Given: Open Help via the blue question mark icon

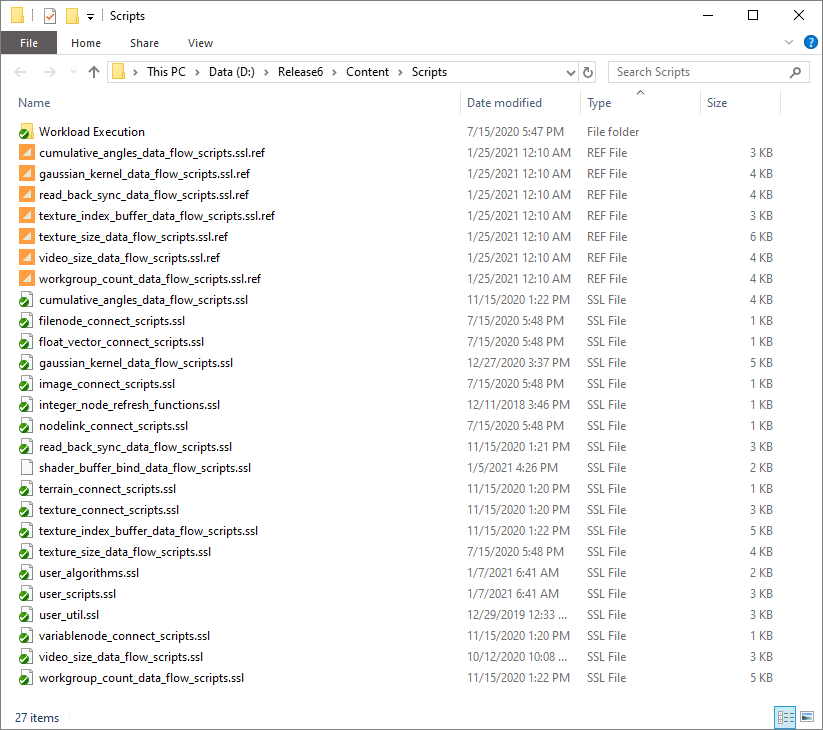Looking at the screenshot, I should [811, 42].
